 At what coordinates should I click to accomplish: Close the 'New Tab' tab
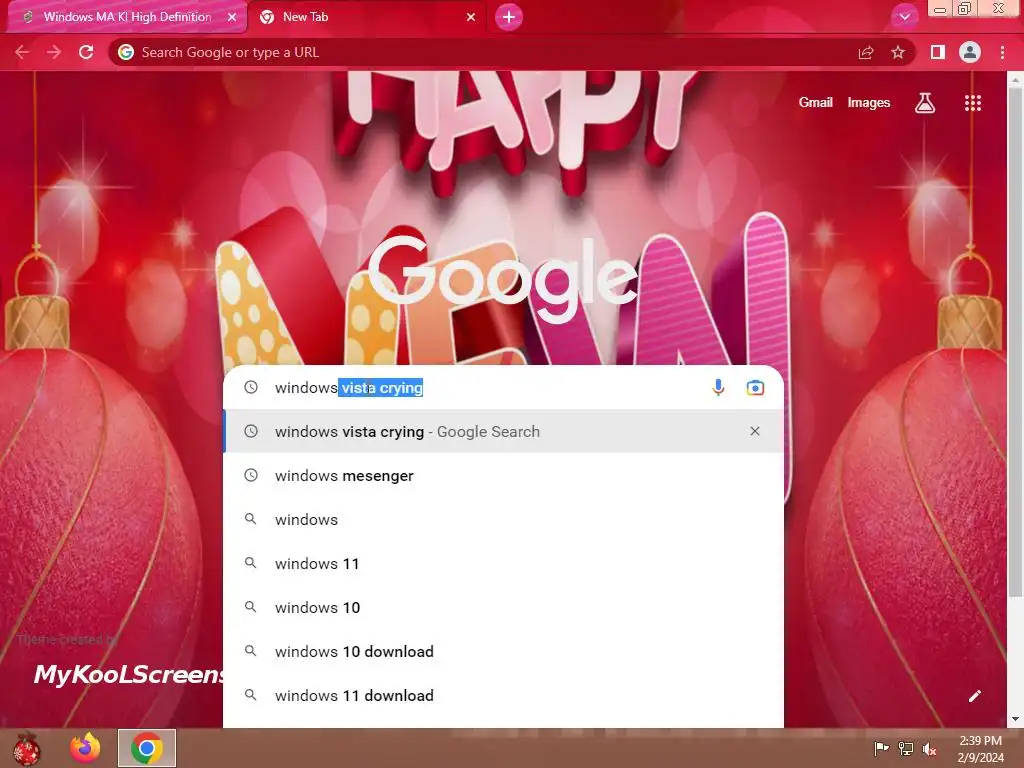pyautogui.click(x=471, y=17)
